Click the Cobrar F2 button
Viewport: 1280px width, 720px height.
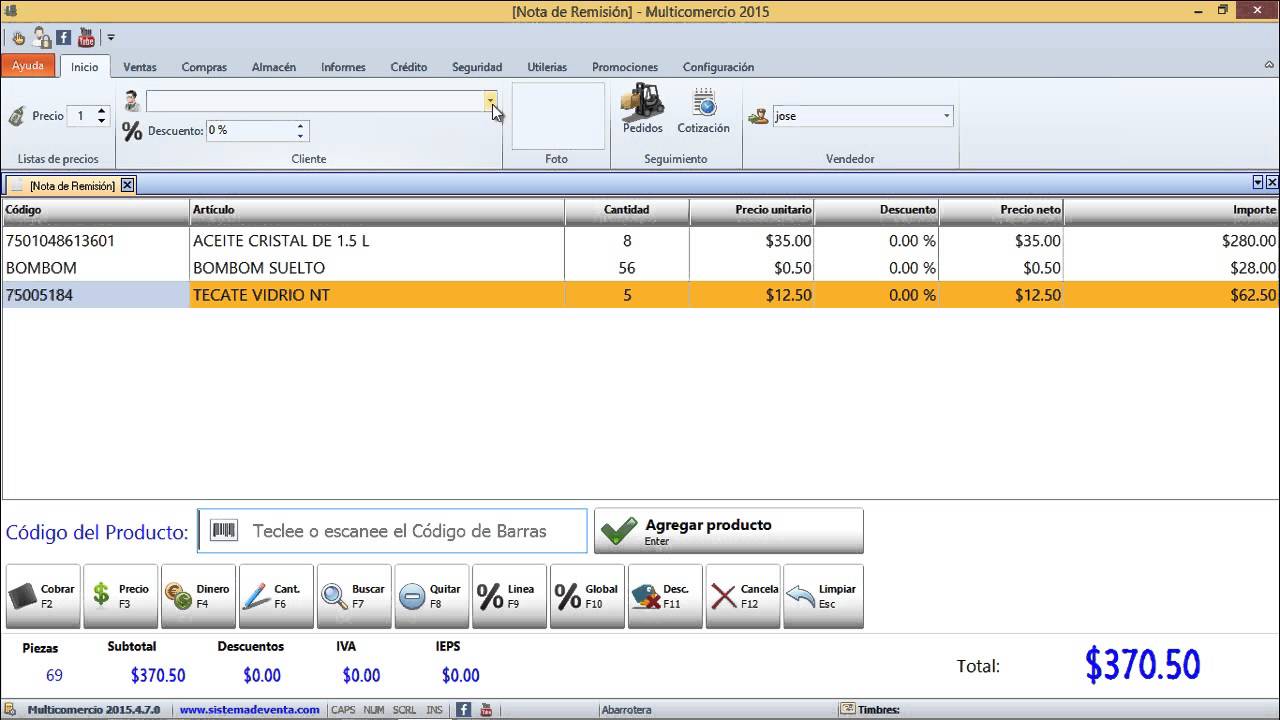point(43,597)
